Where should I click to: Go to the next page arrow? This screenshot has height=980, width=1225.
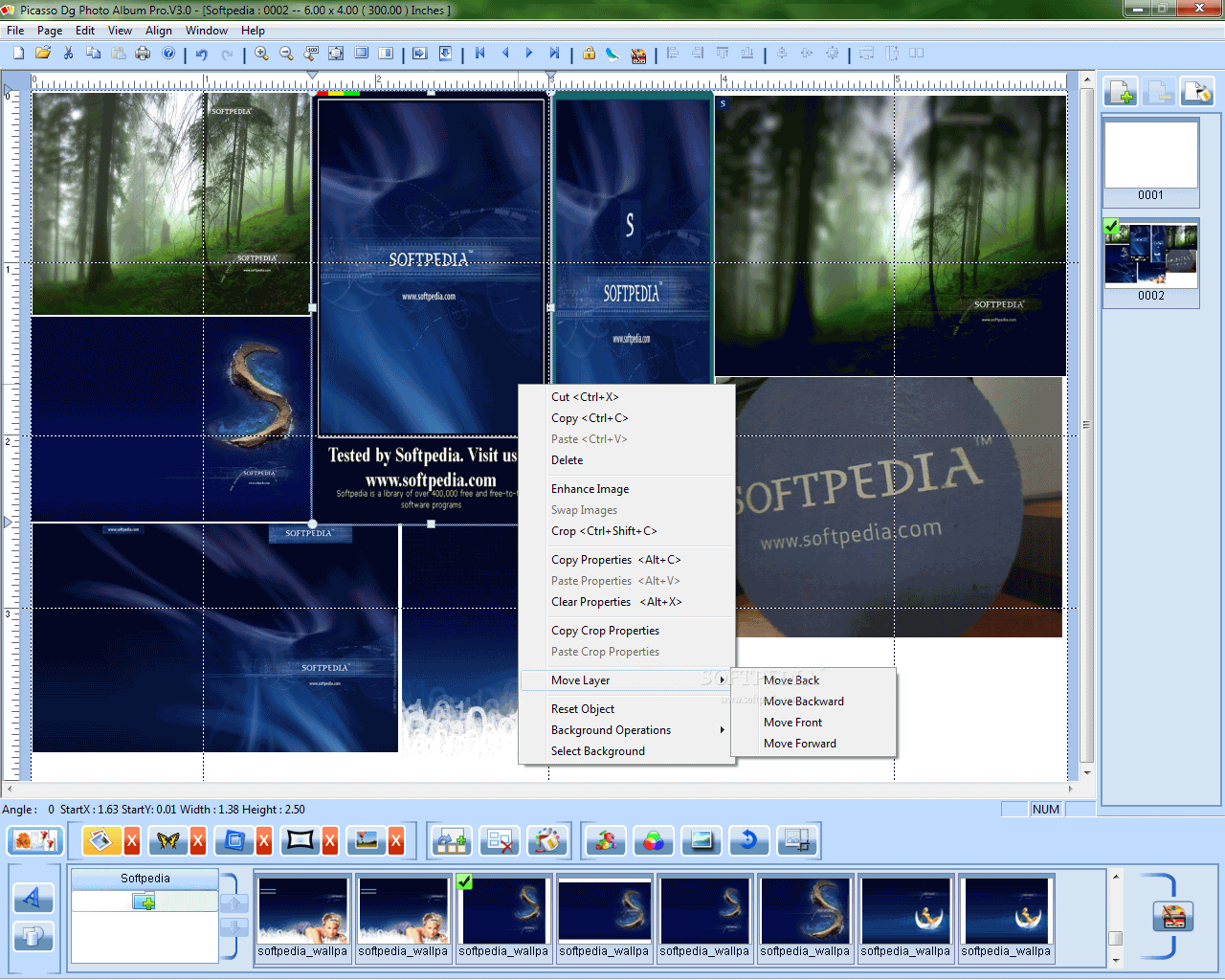(529, 54)
